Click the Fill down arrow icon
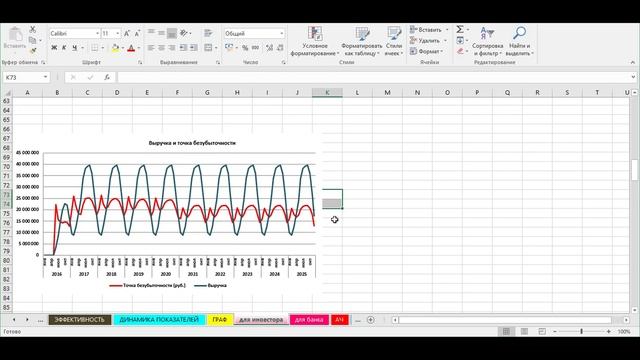Image resolution: width=640 pixels, height=360 pixels. click(x=460, y=40)
